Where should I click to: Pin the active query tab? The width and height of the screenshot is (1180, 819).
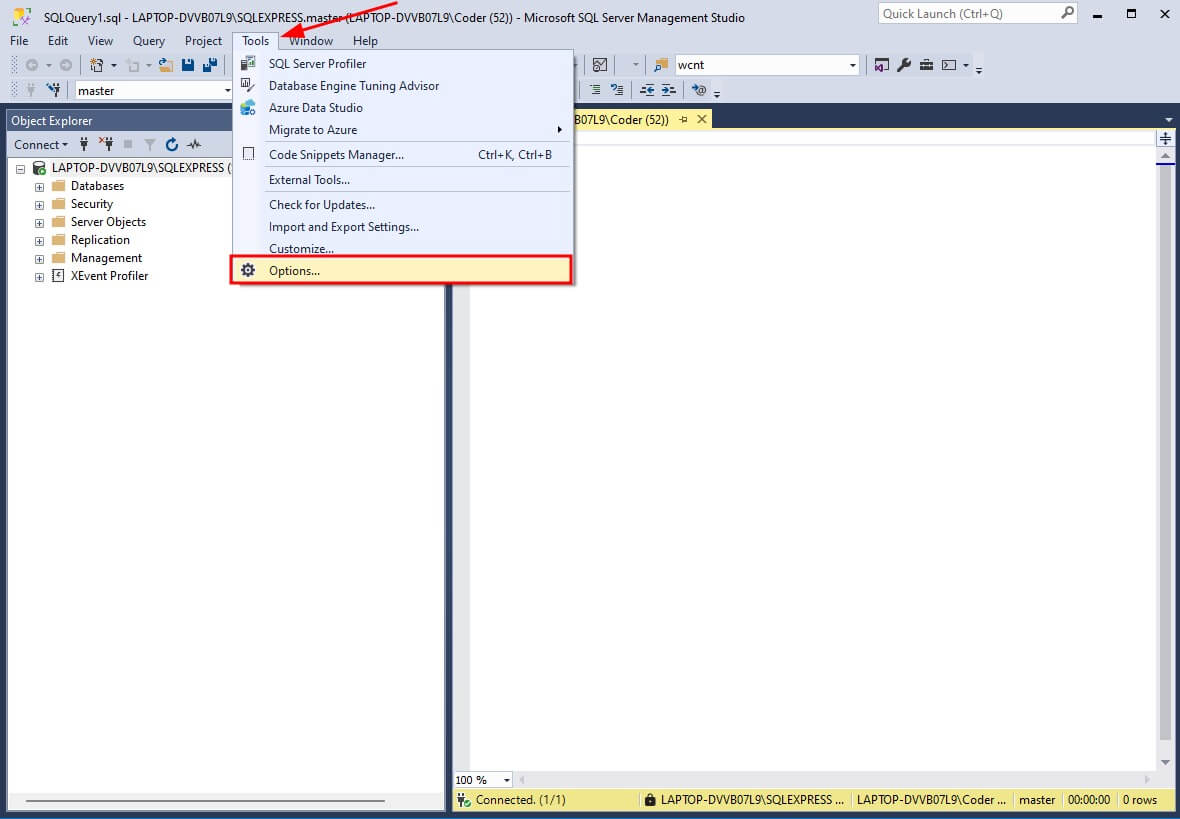(x=684, y=118)
